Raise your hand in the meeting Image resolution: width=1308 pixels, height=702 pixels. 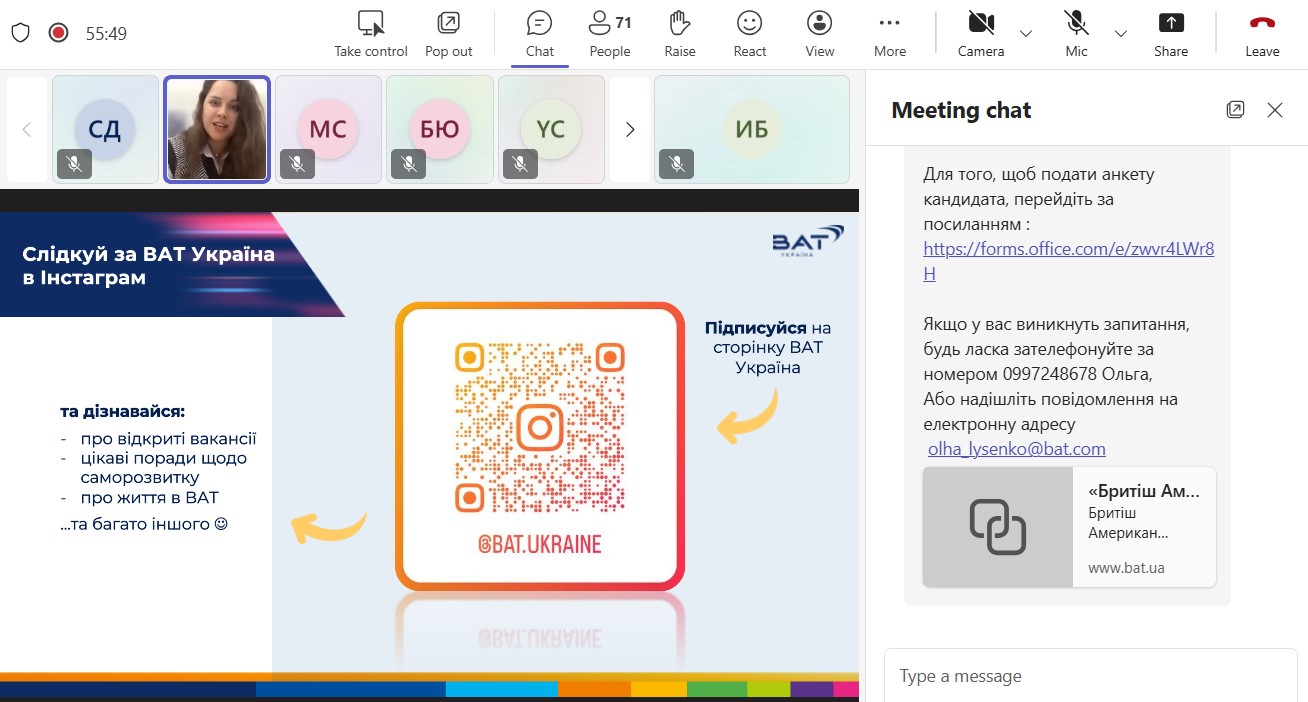click(680, 33)
